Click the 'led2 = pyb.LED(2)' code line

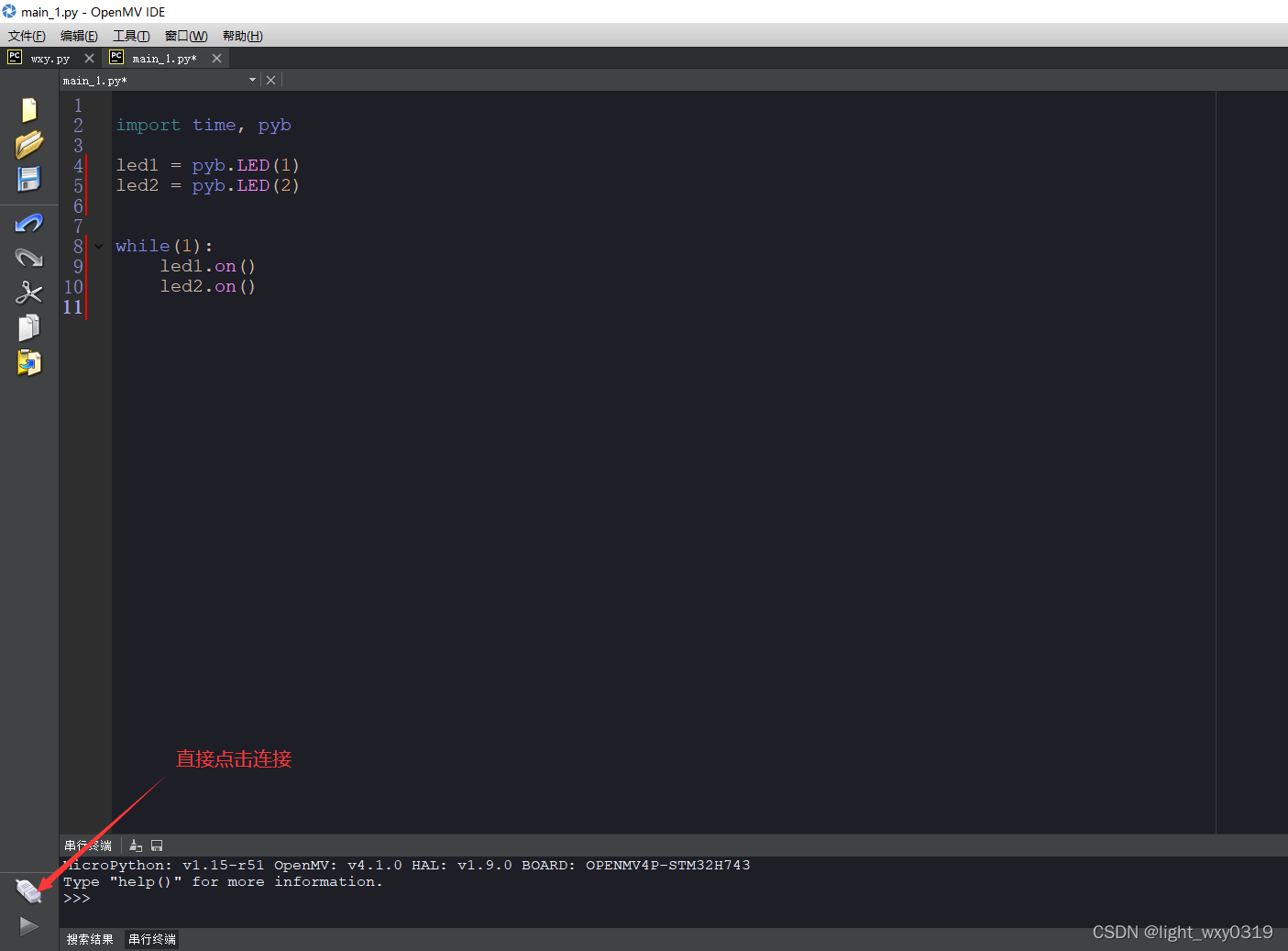[x=208, y=185]
